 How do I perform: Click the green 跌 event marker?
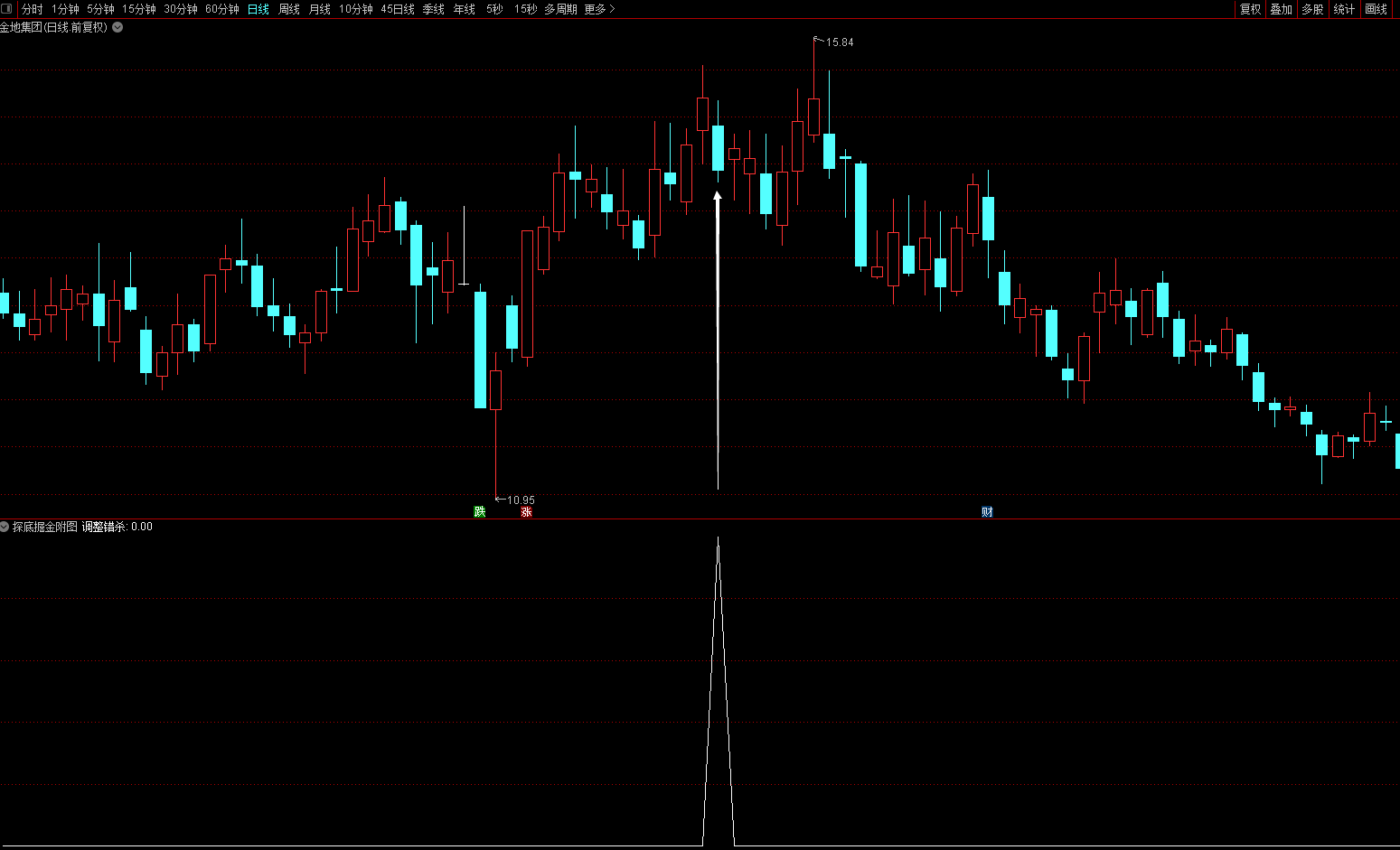[480, 512]
